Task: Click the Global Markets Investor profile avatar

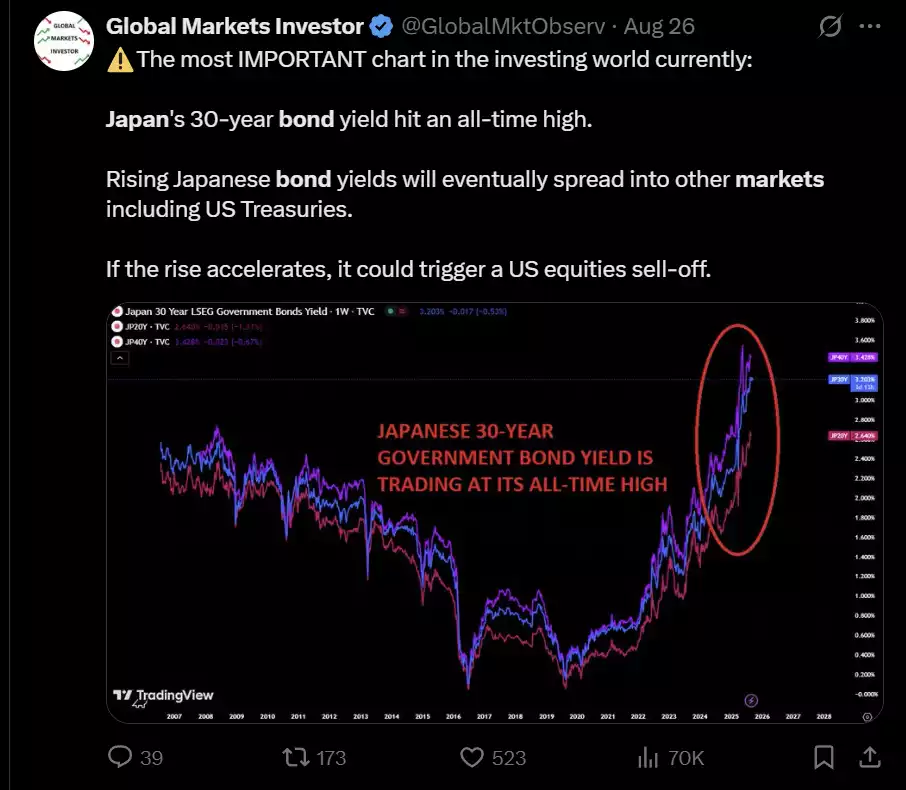Action: (x=64, y=40)
